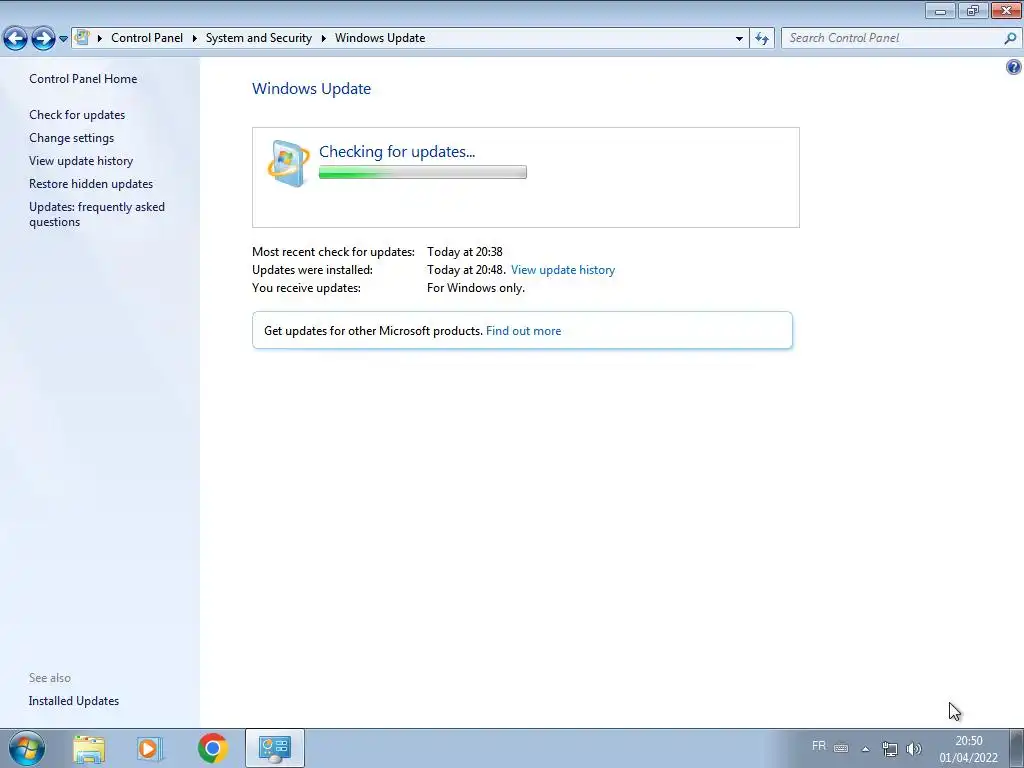The width and height of the screenshot is (1024, 768).
Task: Click FR language indicator
Action: click(x=819, y=745)
